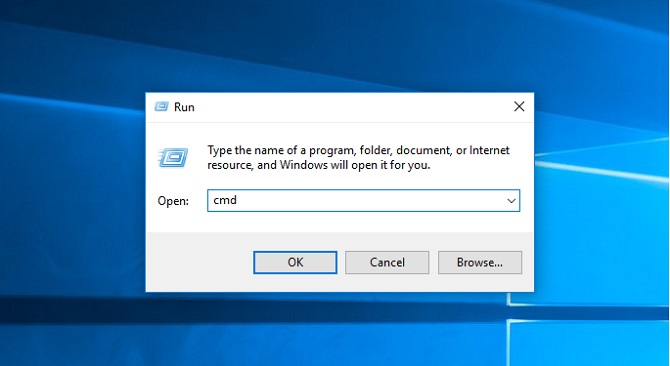
Task: Click the dark wallpaper area below the Run dialog
Action: pos(299,310)
